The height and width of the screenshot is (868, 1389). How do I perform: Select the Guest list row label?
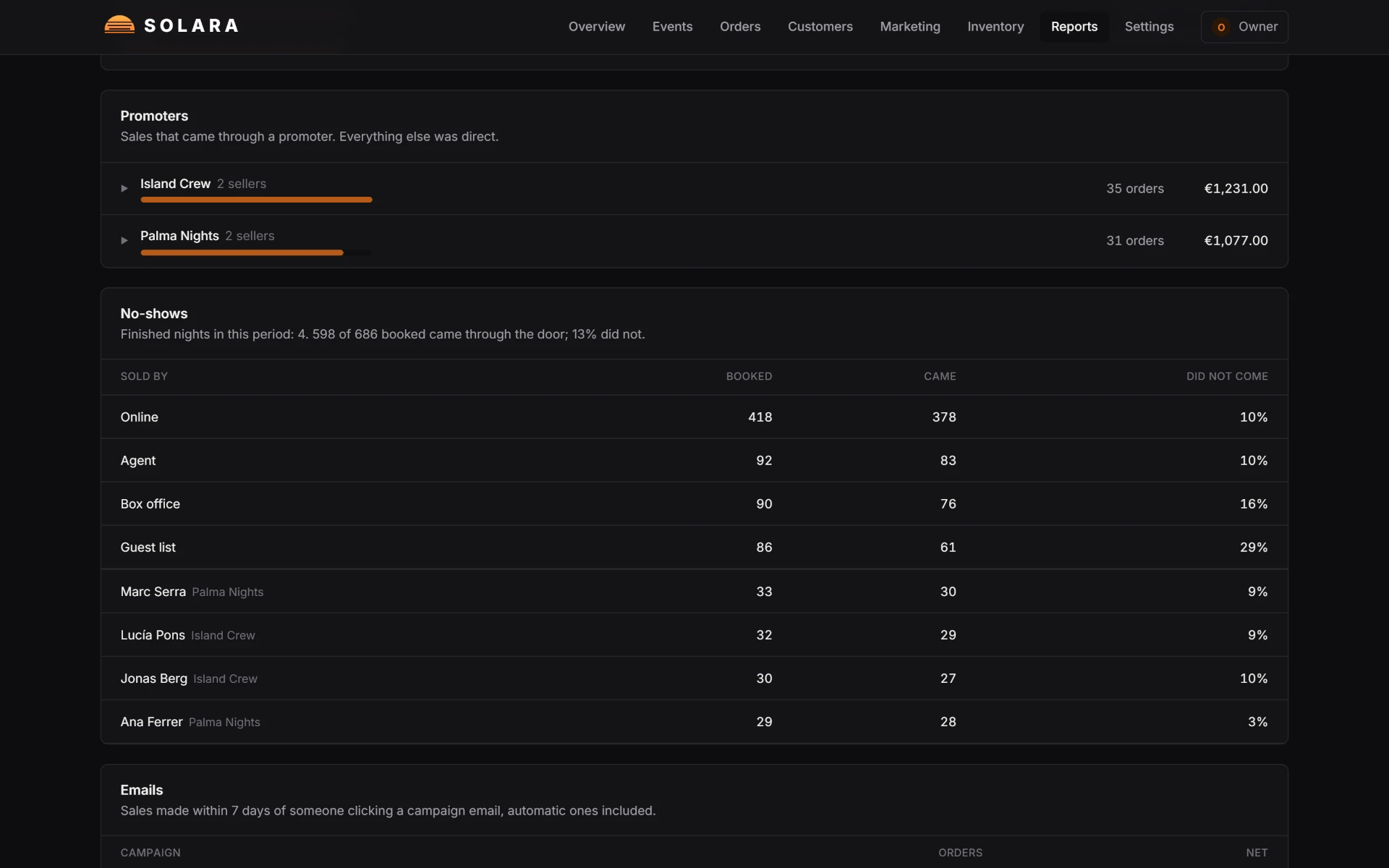tap(148, 547)
